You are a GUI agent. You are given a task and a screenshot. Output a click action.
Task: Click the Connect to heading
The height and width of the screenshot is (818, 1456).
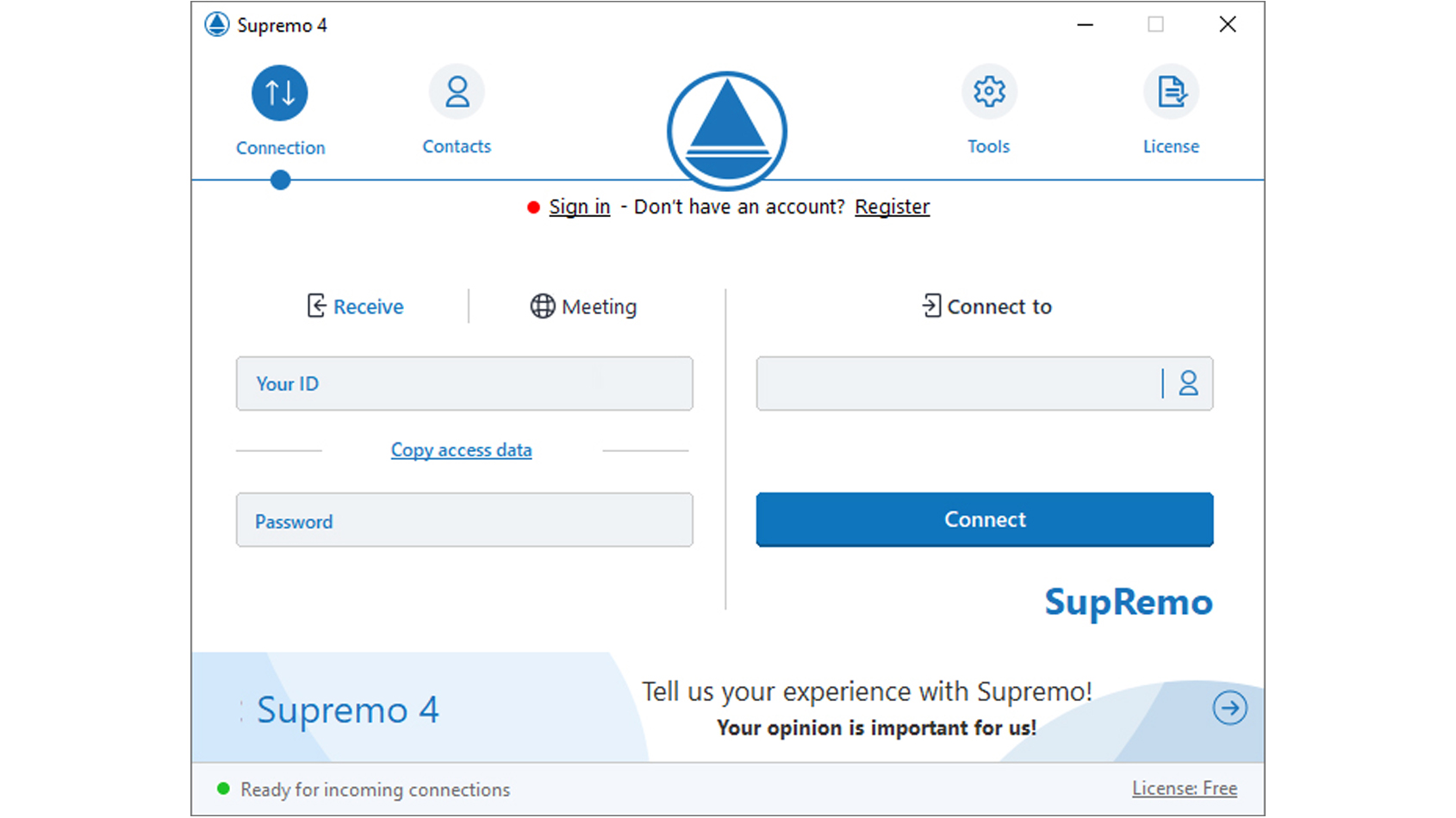(x=987, y=307)
